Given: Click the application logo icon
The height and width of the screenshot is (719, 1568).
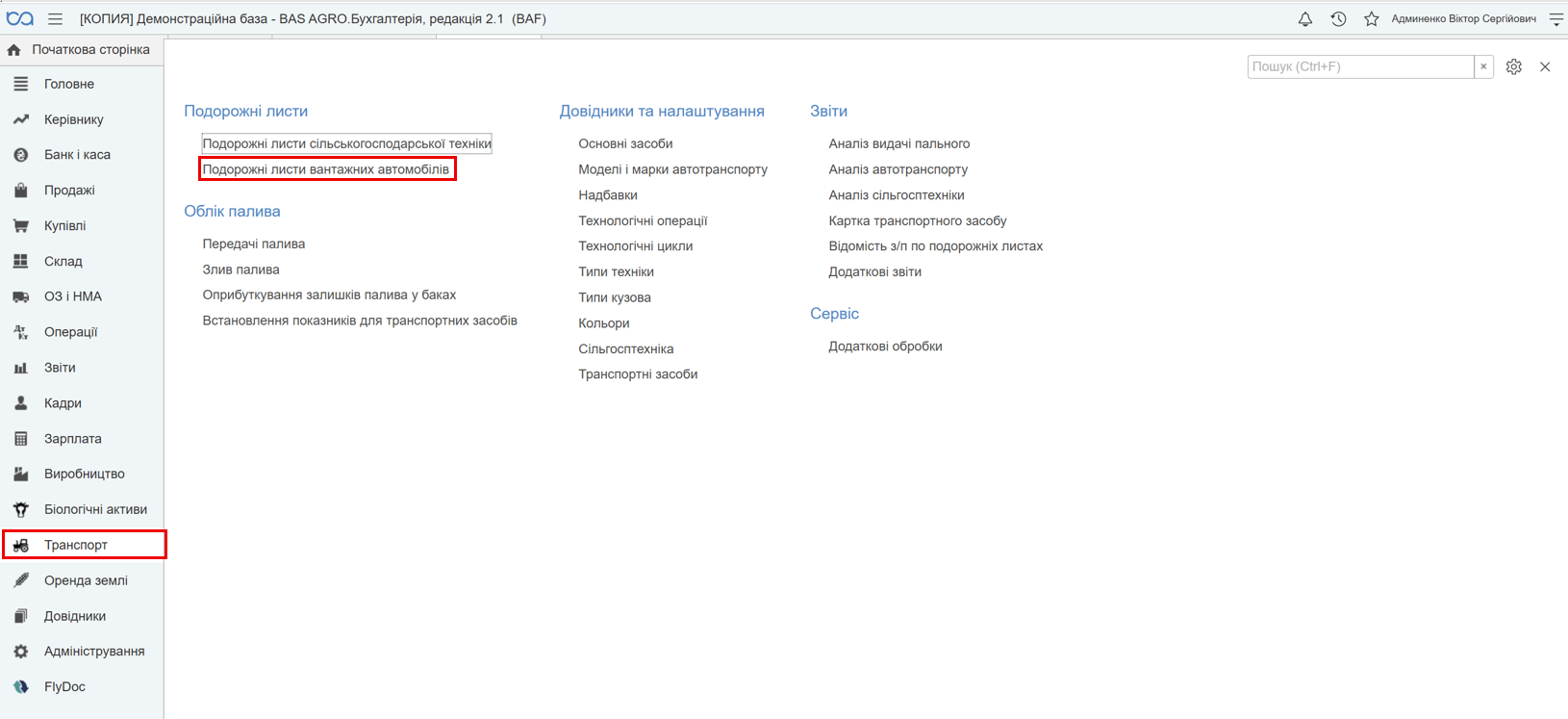Looking at the screenshot, I should click(x=19, y=18).
